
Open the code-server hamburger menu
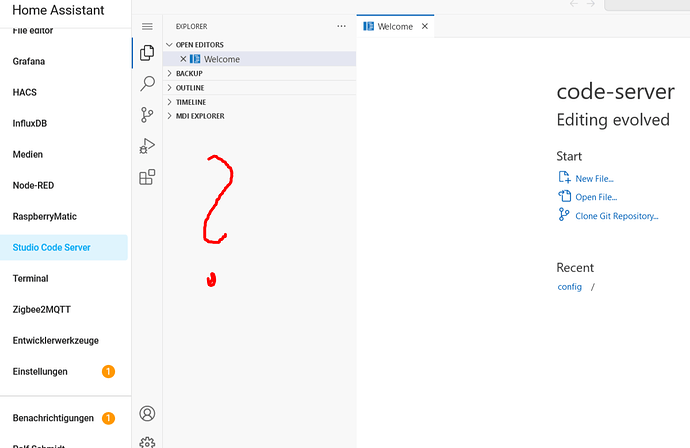(x=147, y=26)
